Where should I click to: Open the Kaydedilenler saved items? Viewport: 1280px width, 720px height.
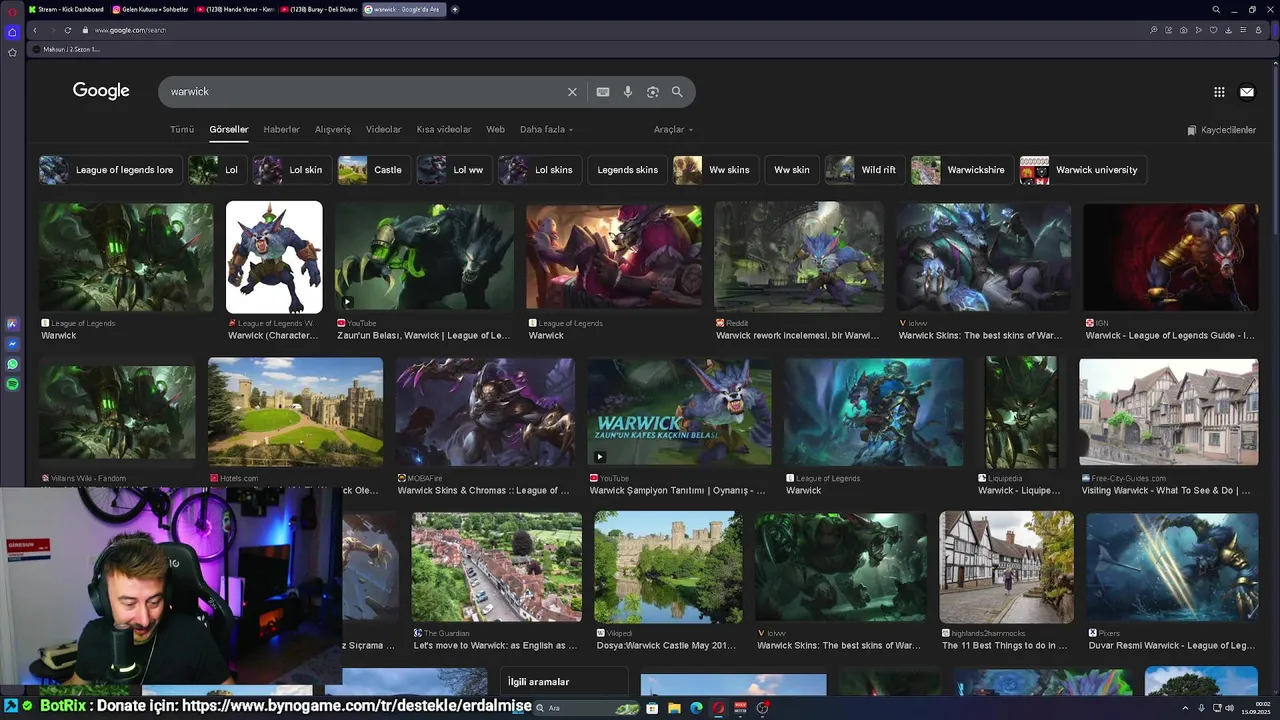point(1221,130)
